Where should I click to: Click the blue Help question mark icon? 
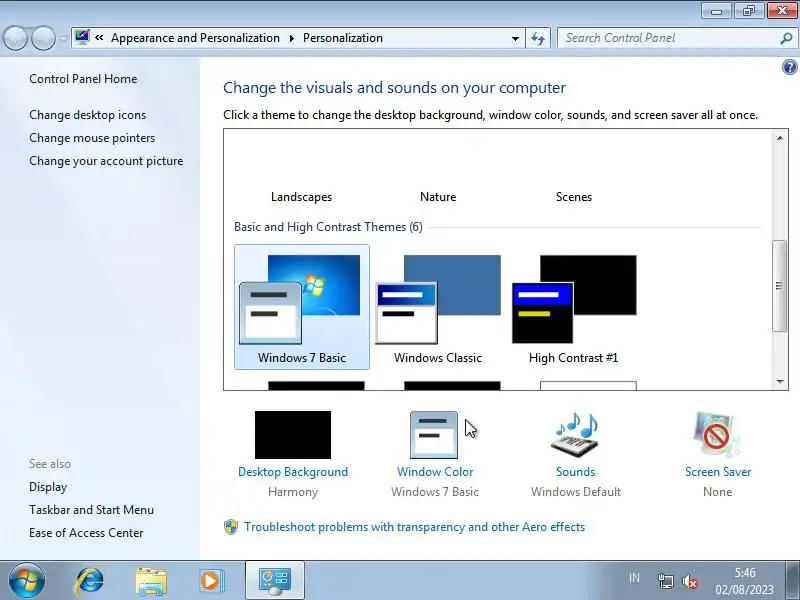(789, 67)
